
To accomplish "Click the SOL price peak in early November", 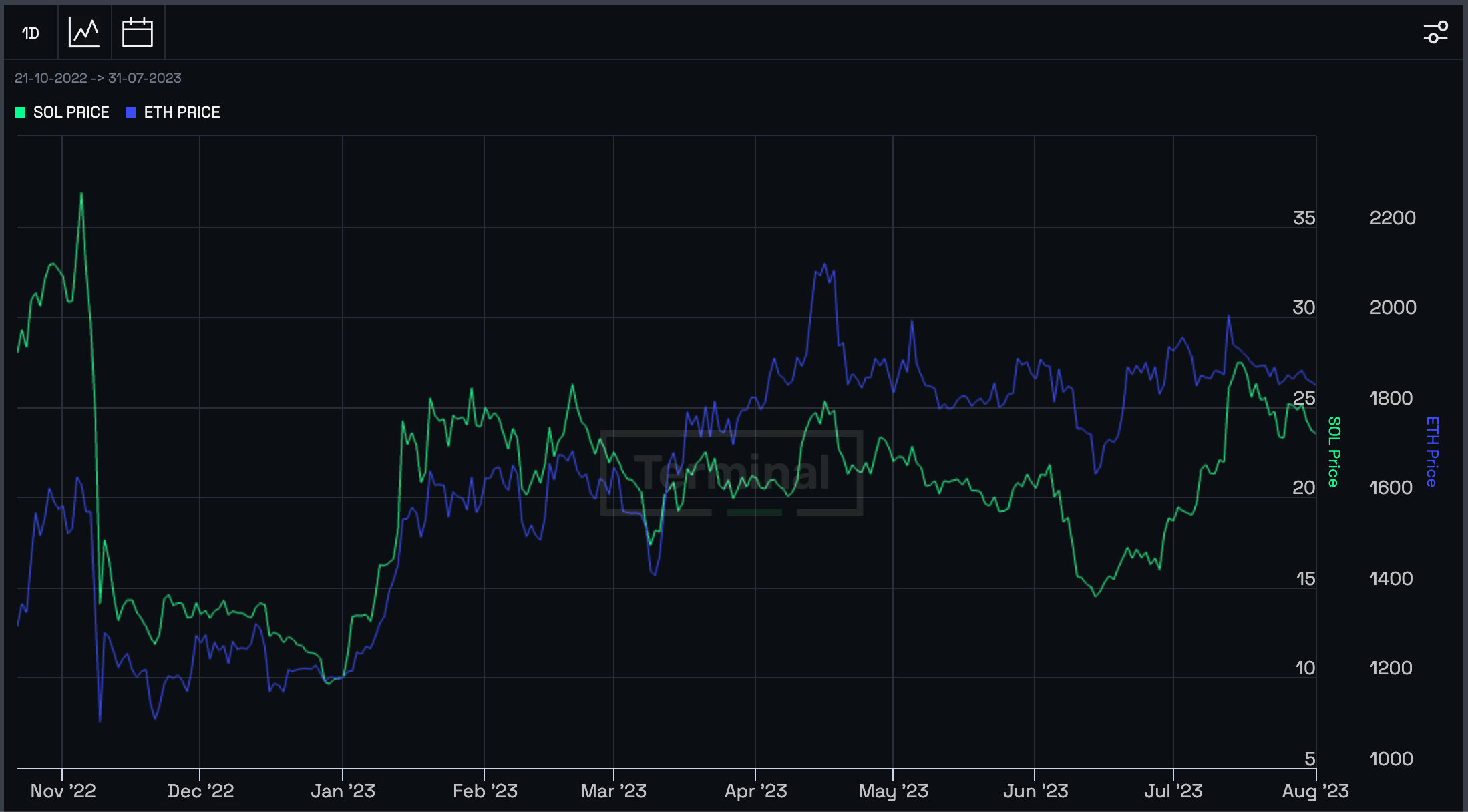I will click(x=81, y=194).
